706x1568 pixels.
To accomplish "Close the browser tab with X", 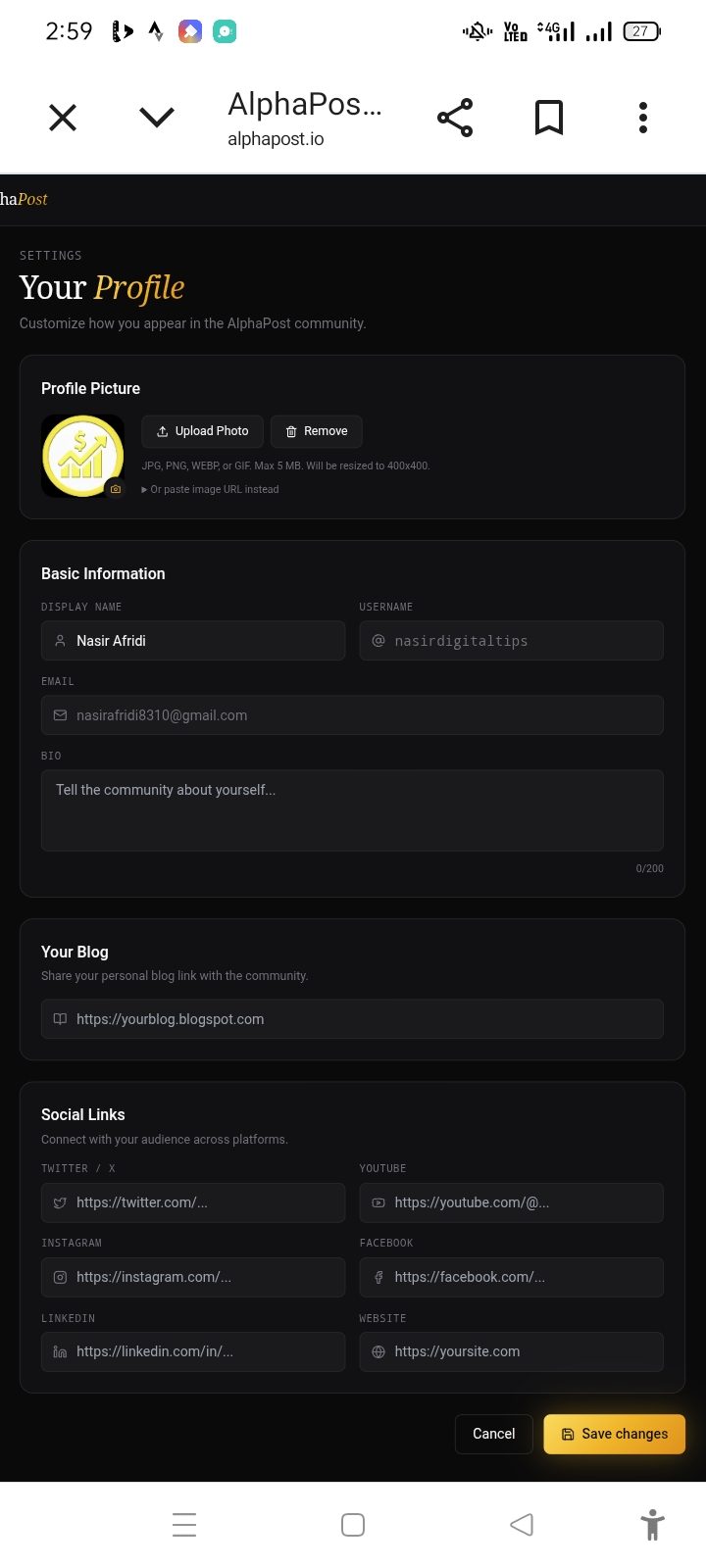I will 63,118.
